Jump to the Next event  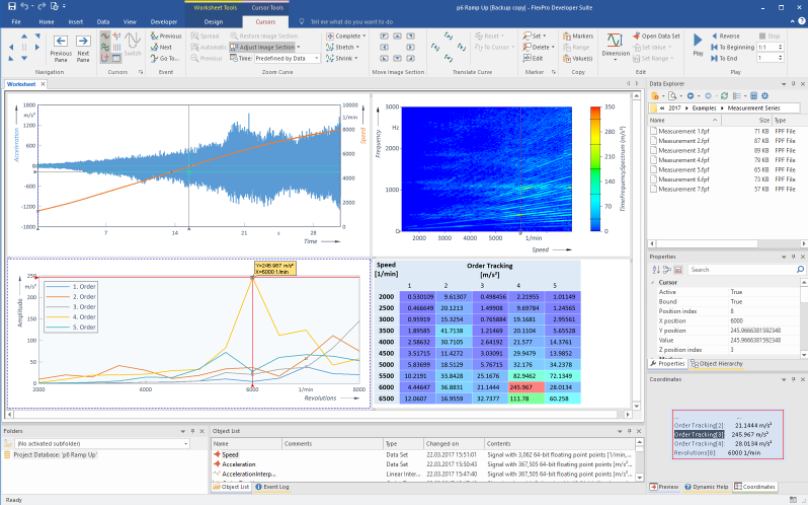pos(165,47)
